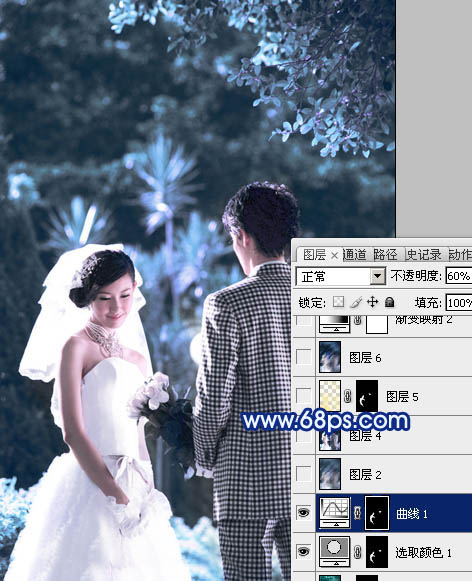The width and height of the screenshot is (472, 581).
Task: Show Layer 2 via visibility box
Action: [304, 474]
